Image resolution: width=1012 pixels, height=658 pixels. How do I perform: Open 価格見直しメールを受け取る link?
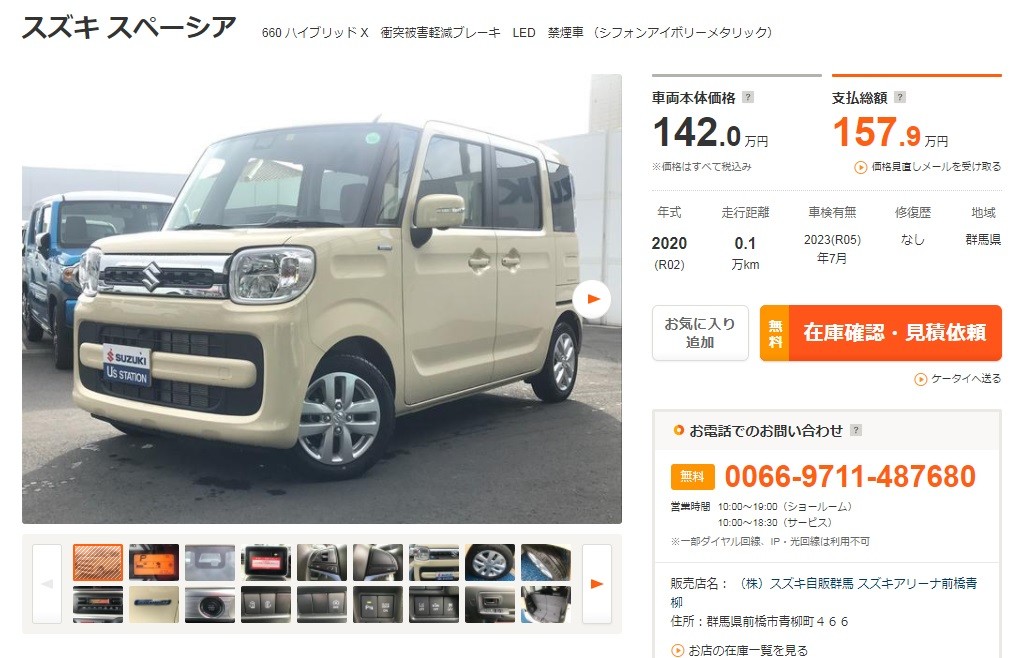(x=936, y=167)
